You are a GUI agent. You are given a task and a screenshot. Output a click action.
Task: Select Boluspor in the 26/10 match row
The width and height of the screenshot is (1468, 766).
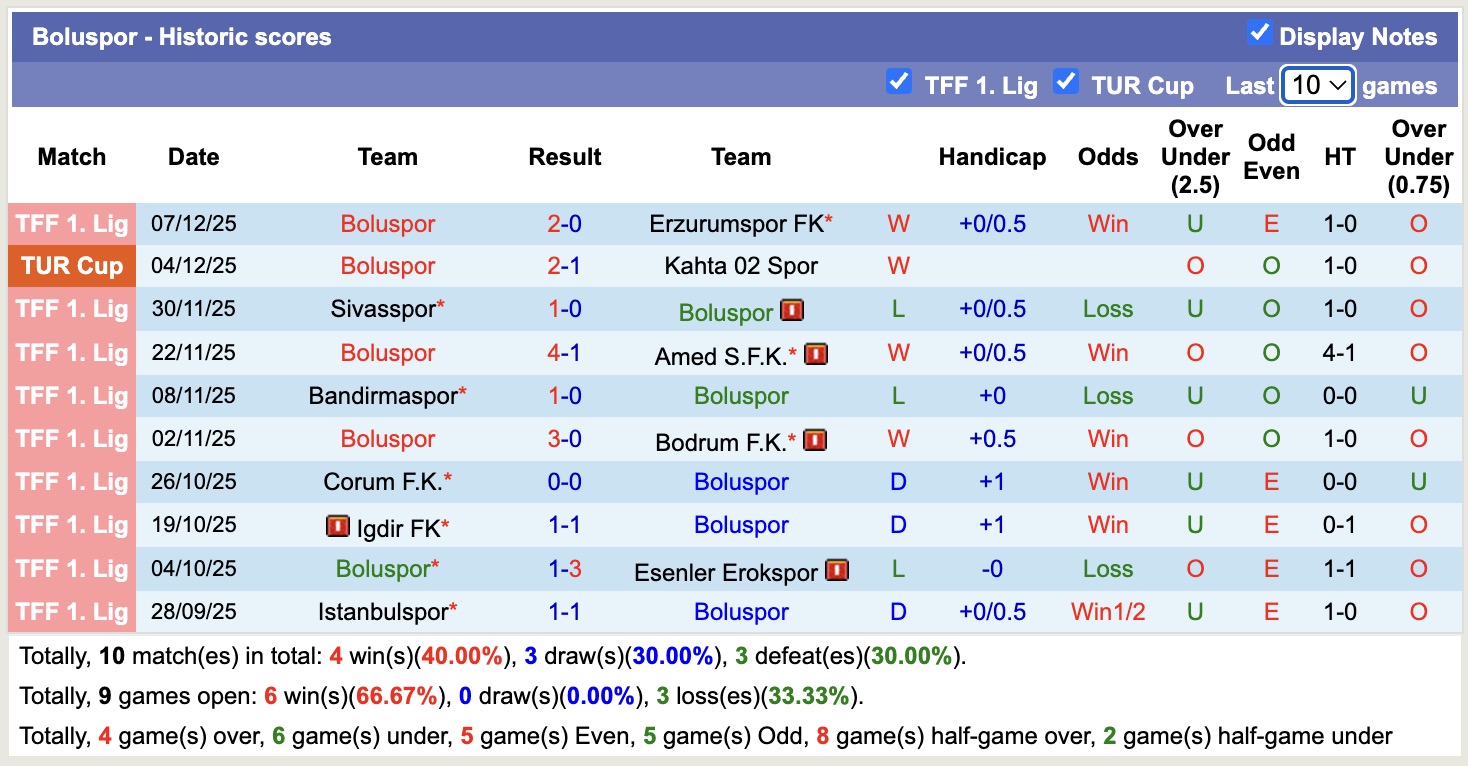click(740, 481)
